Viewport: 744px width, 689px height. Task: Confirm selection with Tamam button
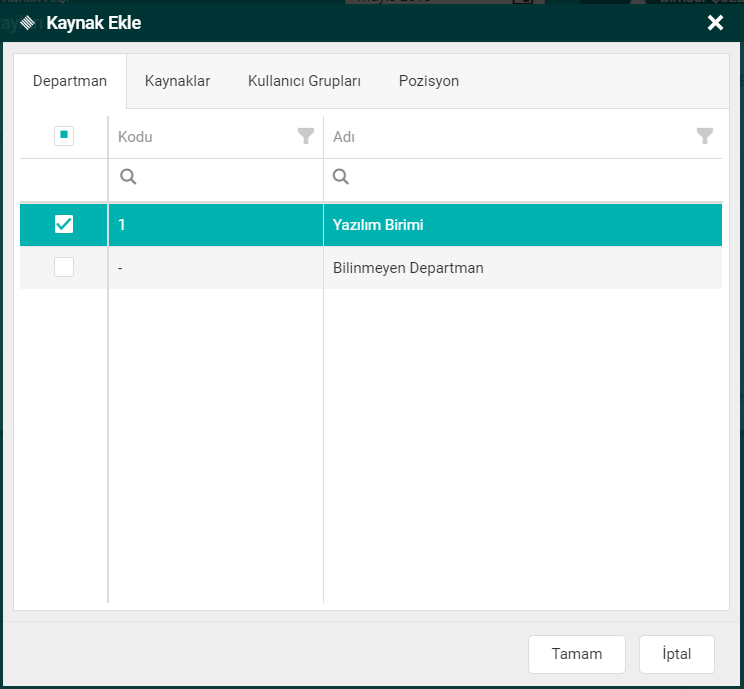coord(577,654)
